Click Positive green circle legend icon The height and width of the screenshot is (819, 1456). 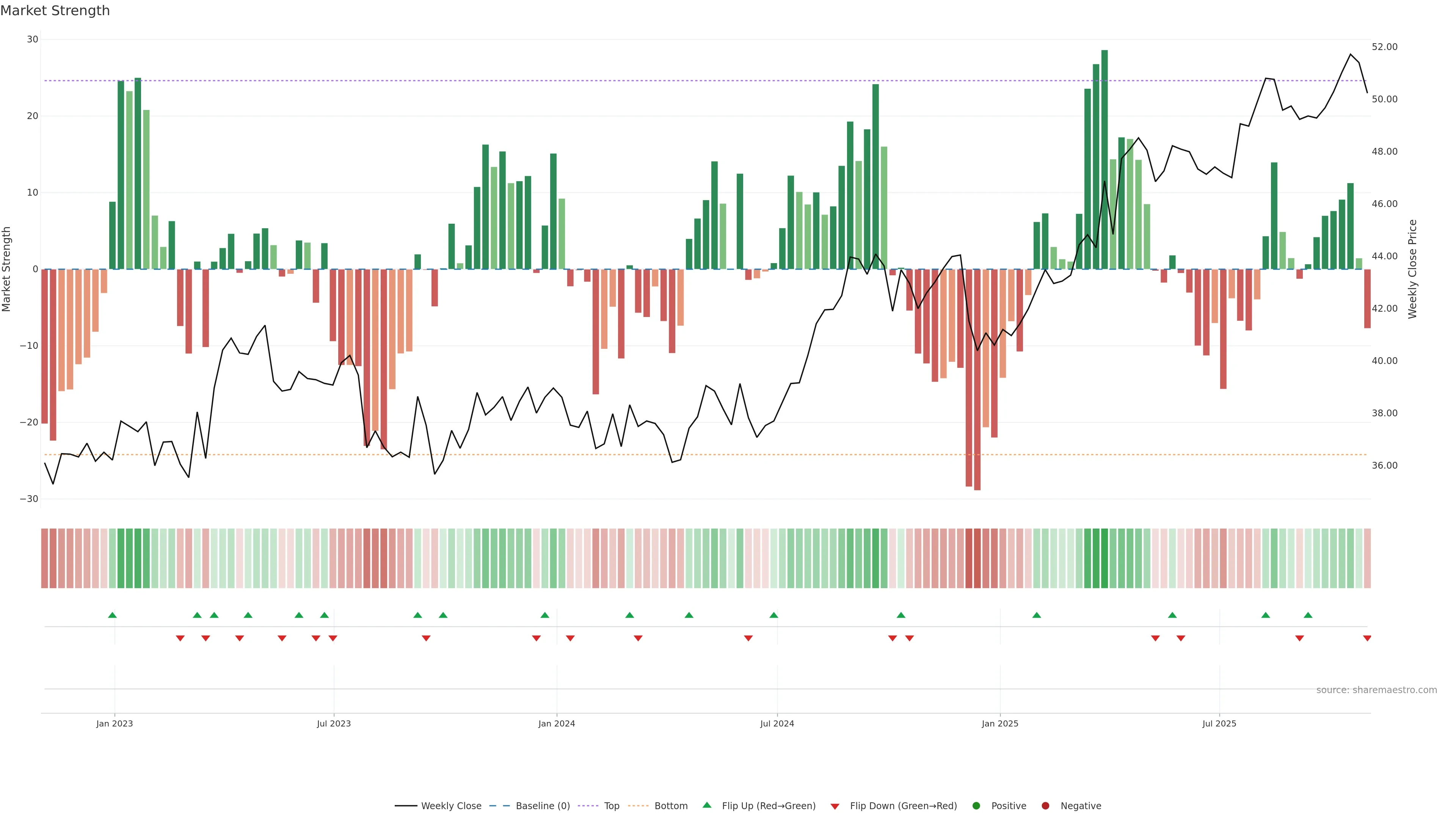pos(976,805)
